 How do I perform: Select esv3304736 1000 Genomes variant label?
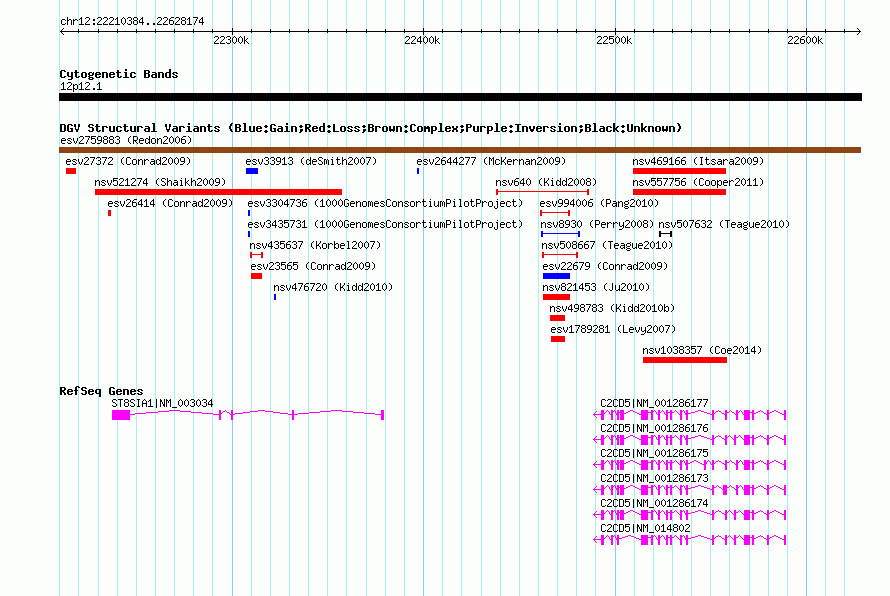click(x=385, y=203)
